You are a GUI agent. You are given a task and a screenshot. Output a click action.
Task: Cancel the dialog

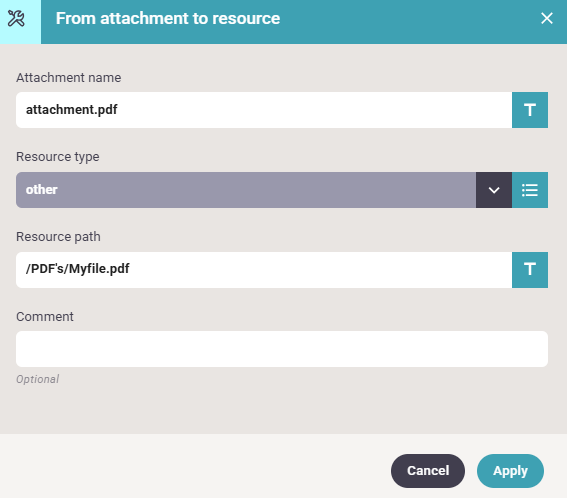tap(428, 471)
